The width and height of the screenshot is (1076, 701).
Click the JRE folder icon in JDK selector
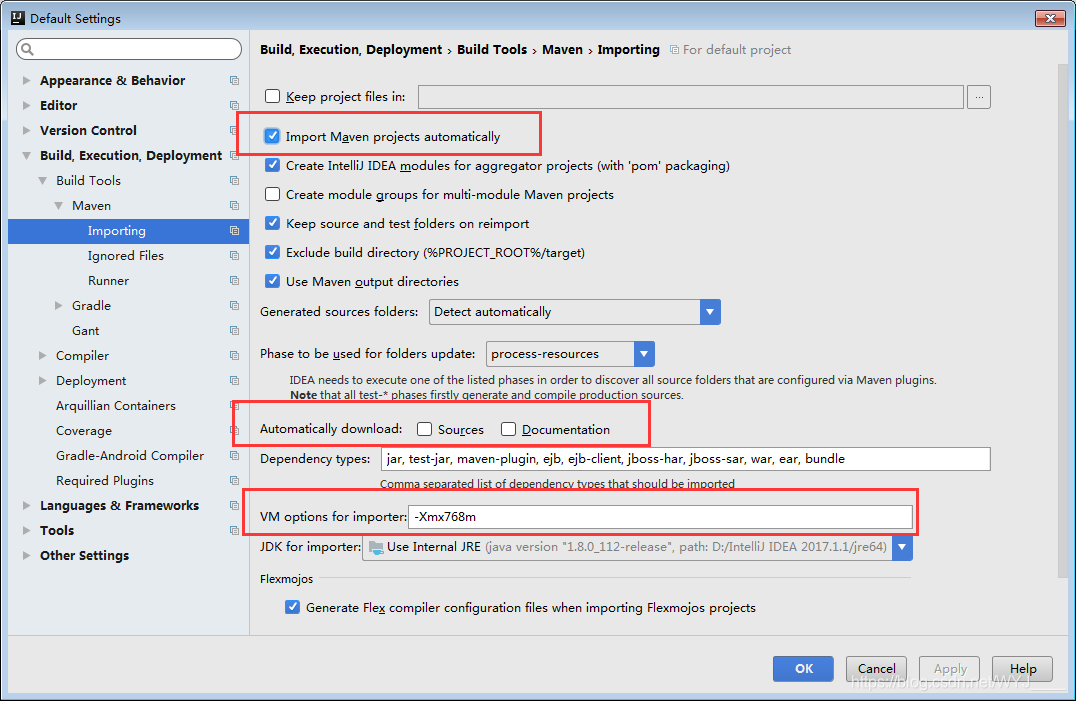(376, 547)
